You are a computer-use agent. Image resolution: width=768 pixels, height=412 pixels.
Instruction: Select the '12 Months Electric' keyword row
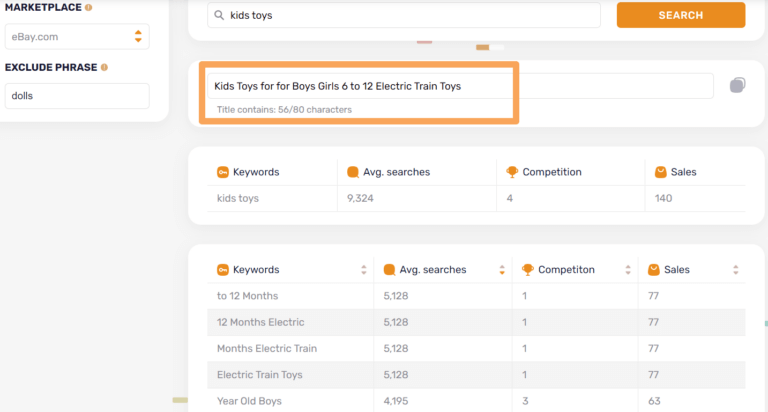476,322
